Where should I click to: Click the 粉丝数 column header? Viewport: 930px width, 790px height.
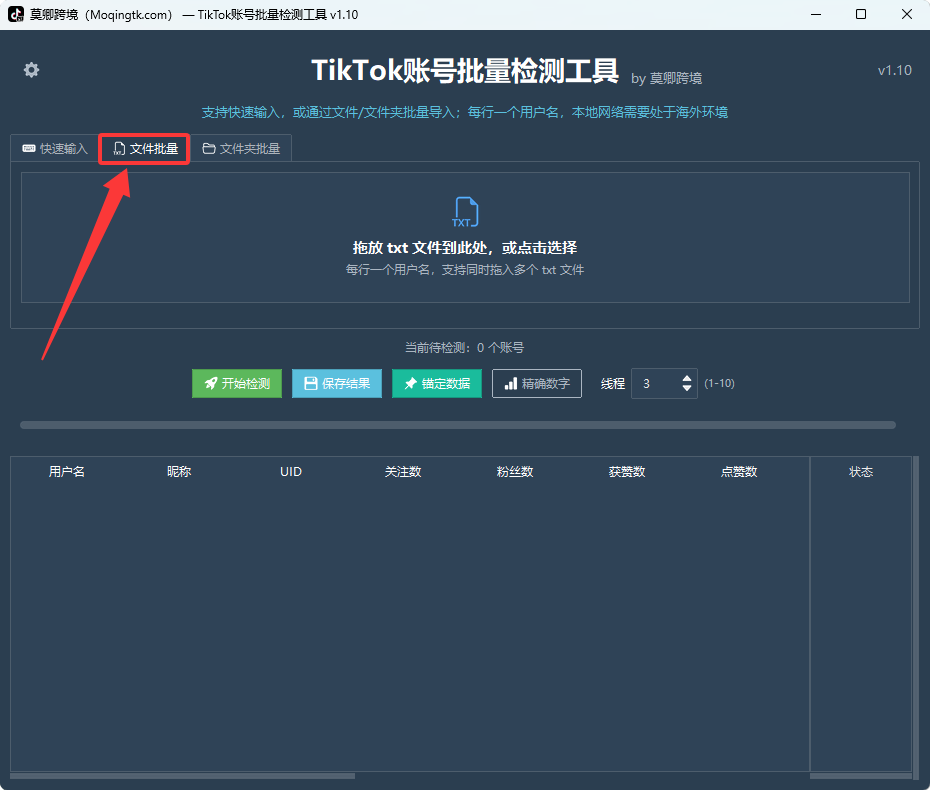point(515,472)
